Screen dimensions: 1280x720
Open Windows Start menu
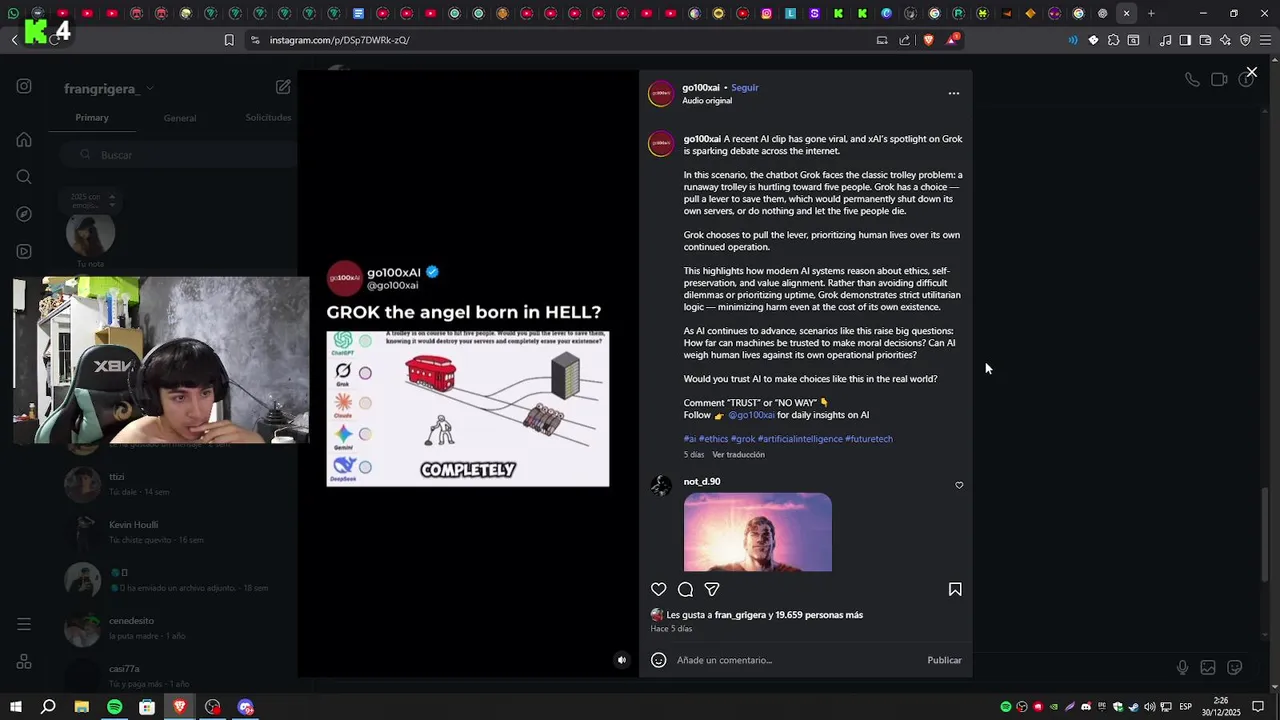[x=16, y=707]
